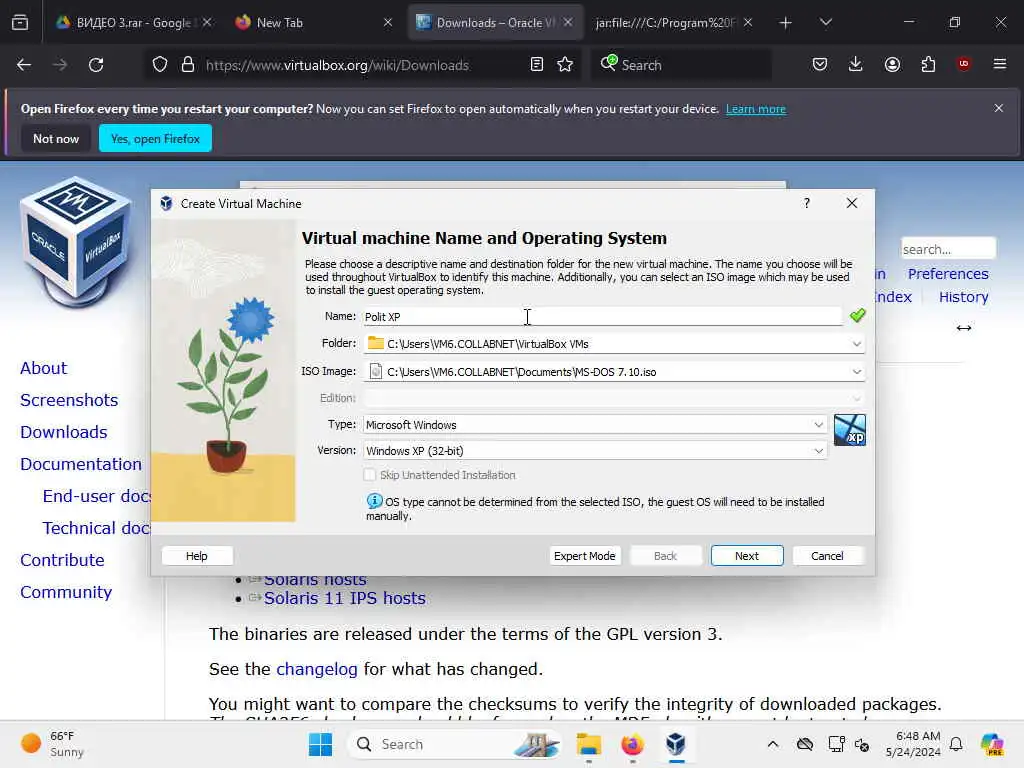The height and width of the screenshot is (768, 1024).
Task: Go back to the previous page in Firefox
Action: (x=24, y=65)
